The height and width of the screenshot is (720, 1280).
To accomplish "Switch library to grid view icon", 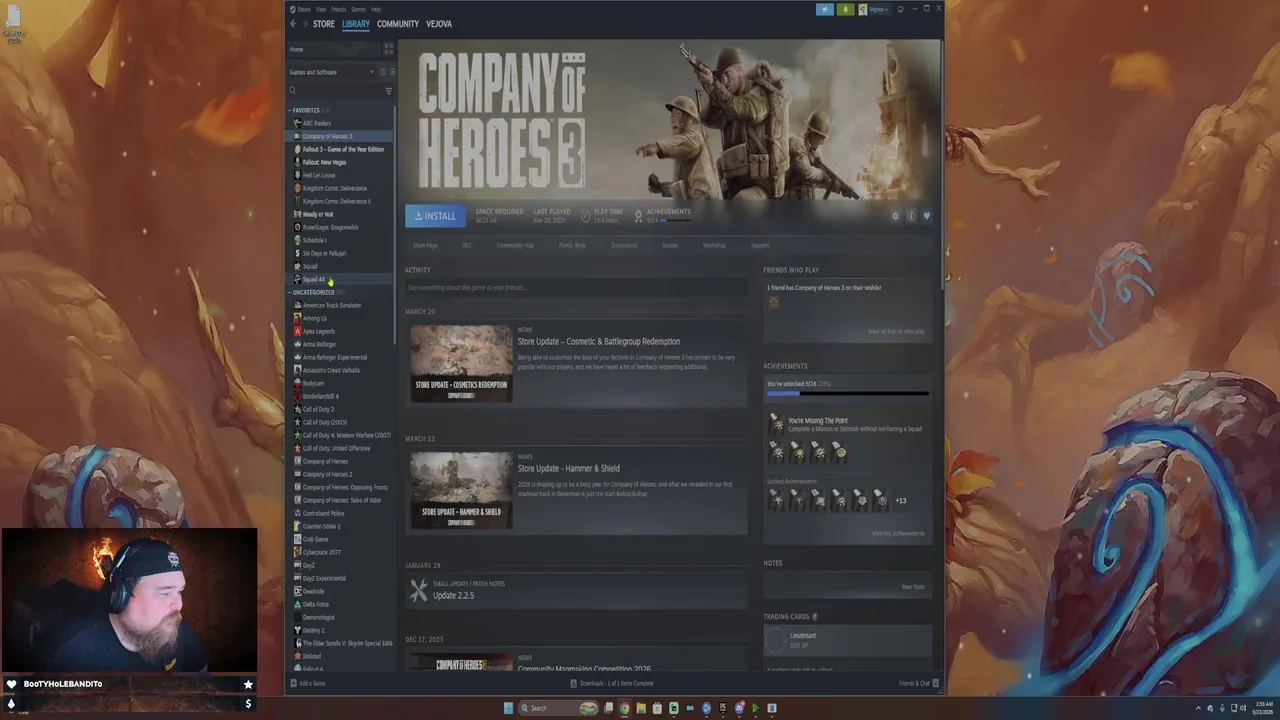I will coord(388,49).
